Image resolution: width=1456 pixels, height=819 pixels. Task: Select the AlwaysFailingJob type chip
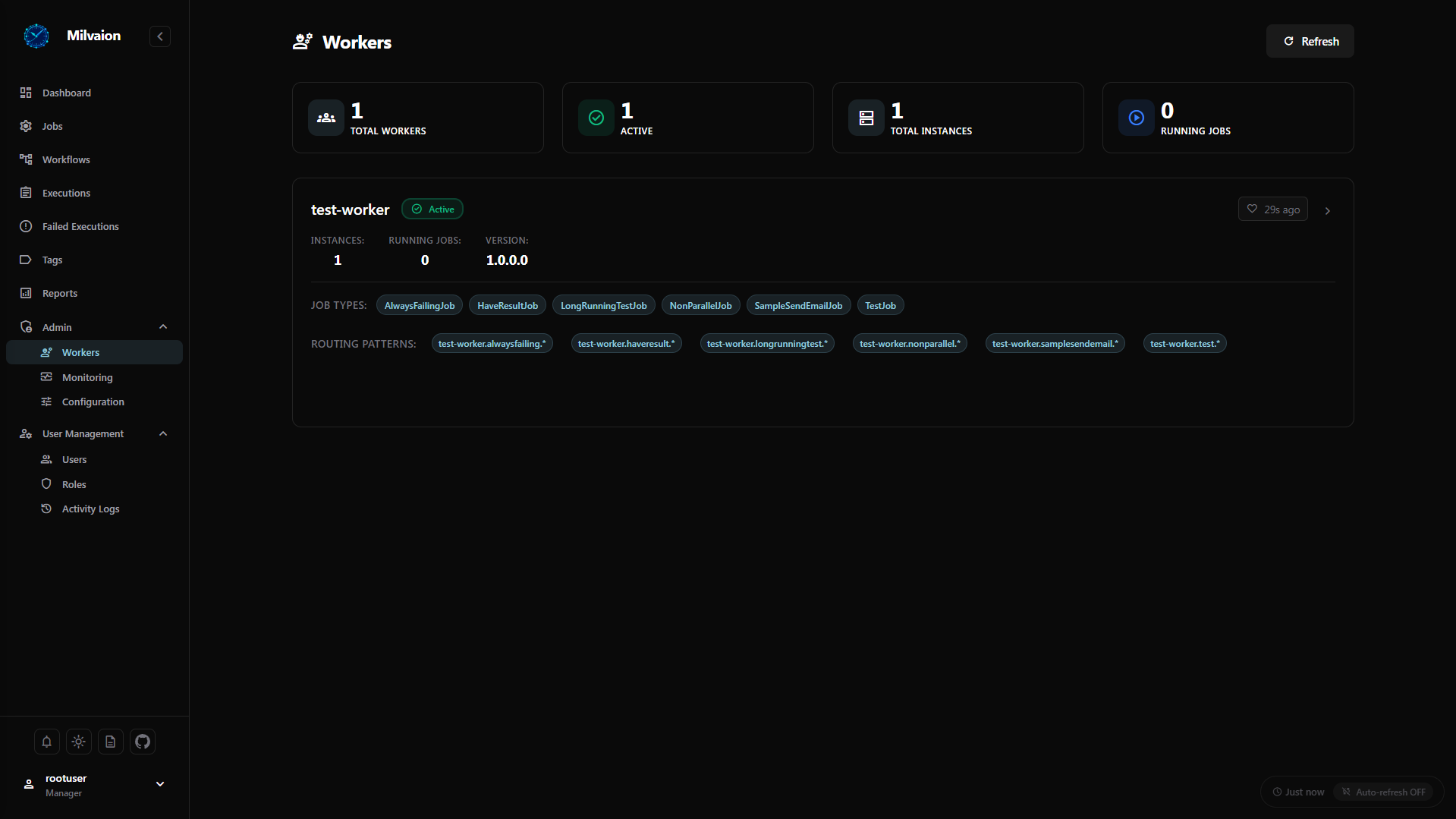coord(420,305)
